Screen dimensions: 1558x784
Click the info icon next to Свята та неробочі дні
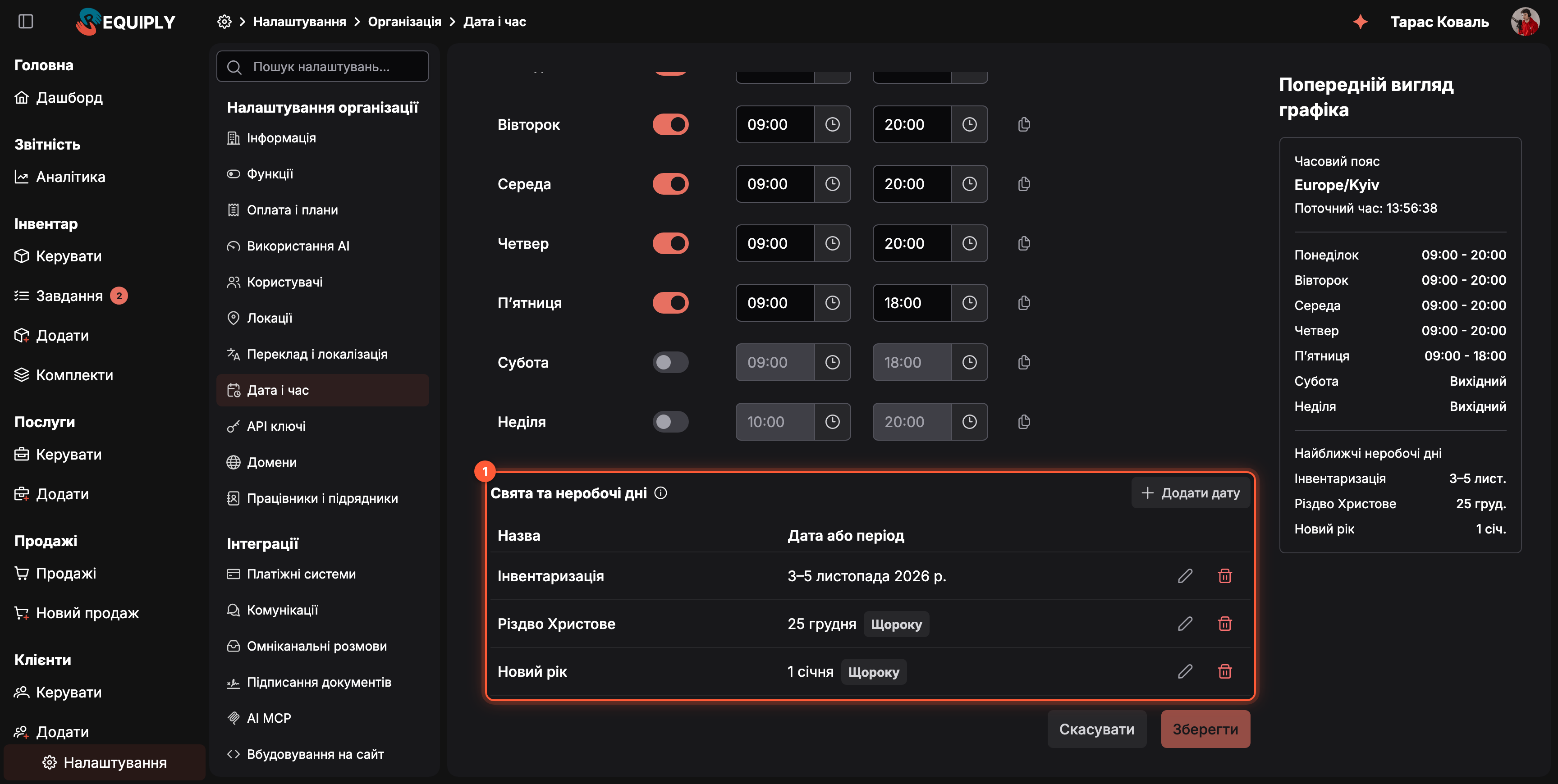(661, 493)
